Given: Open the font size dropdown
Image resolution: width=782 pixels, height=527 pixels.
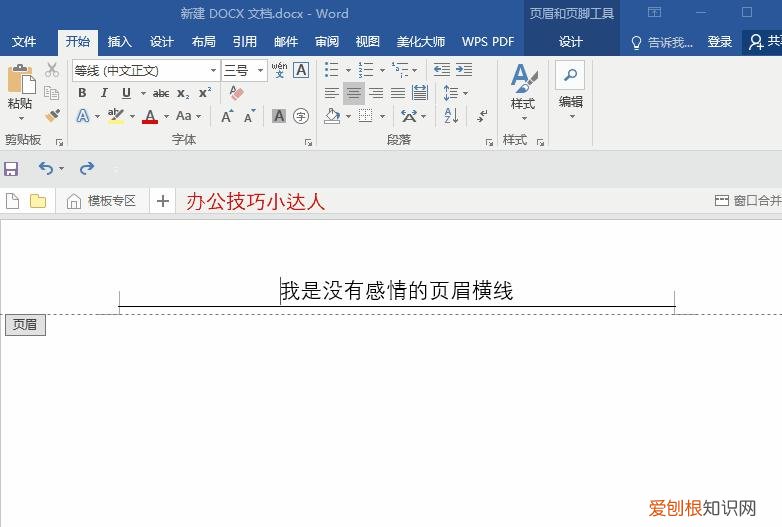Looking at the screenshot, I should point(260,70).
